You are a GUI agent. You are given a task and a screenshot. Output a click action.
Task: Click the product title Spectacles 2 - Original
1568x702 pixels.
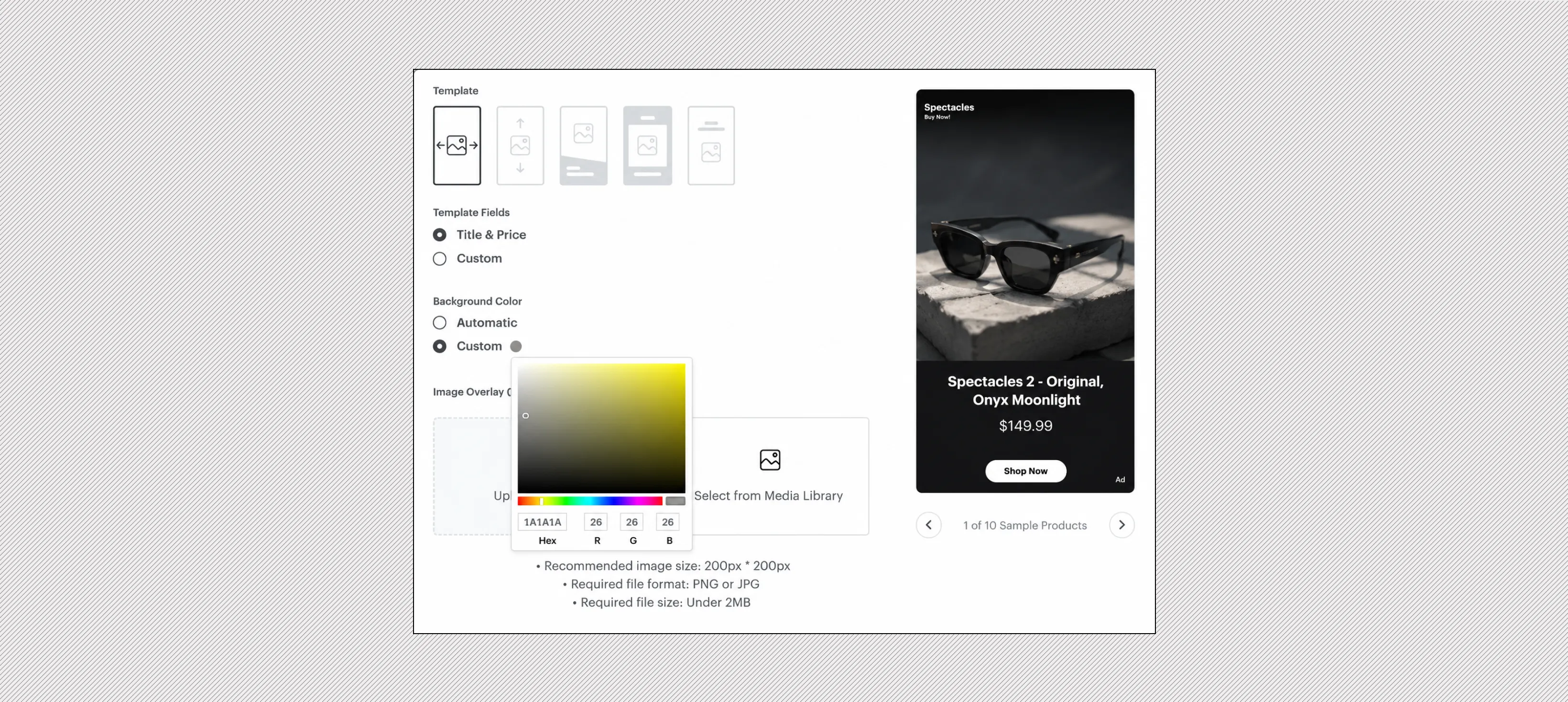(x=1025, y=390)
